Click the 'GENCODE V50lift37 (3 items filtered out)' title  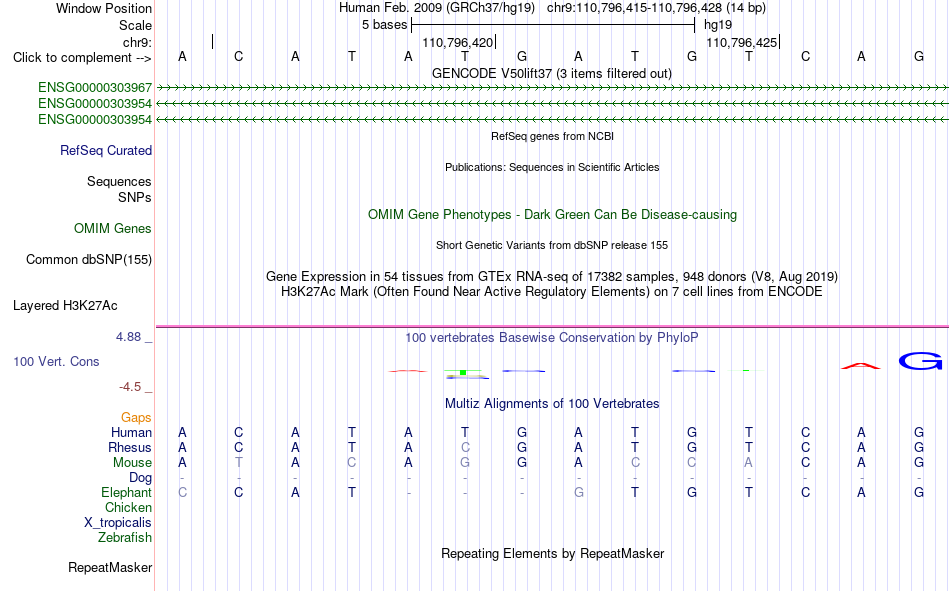552,73
